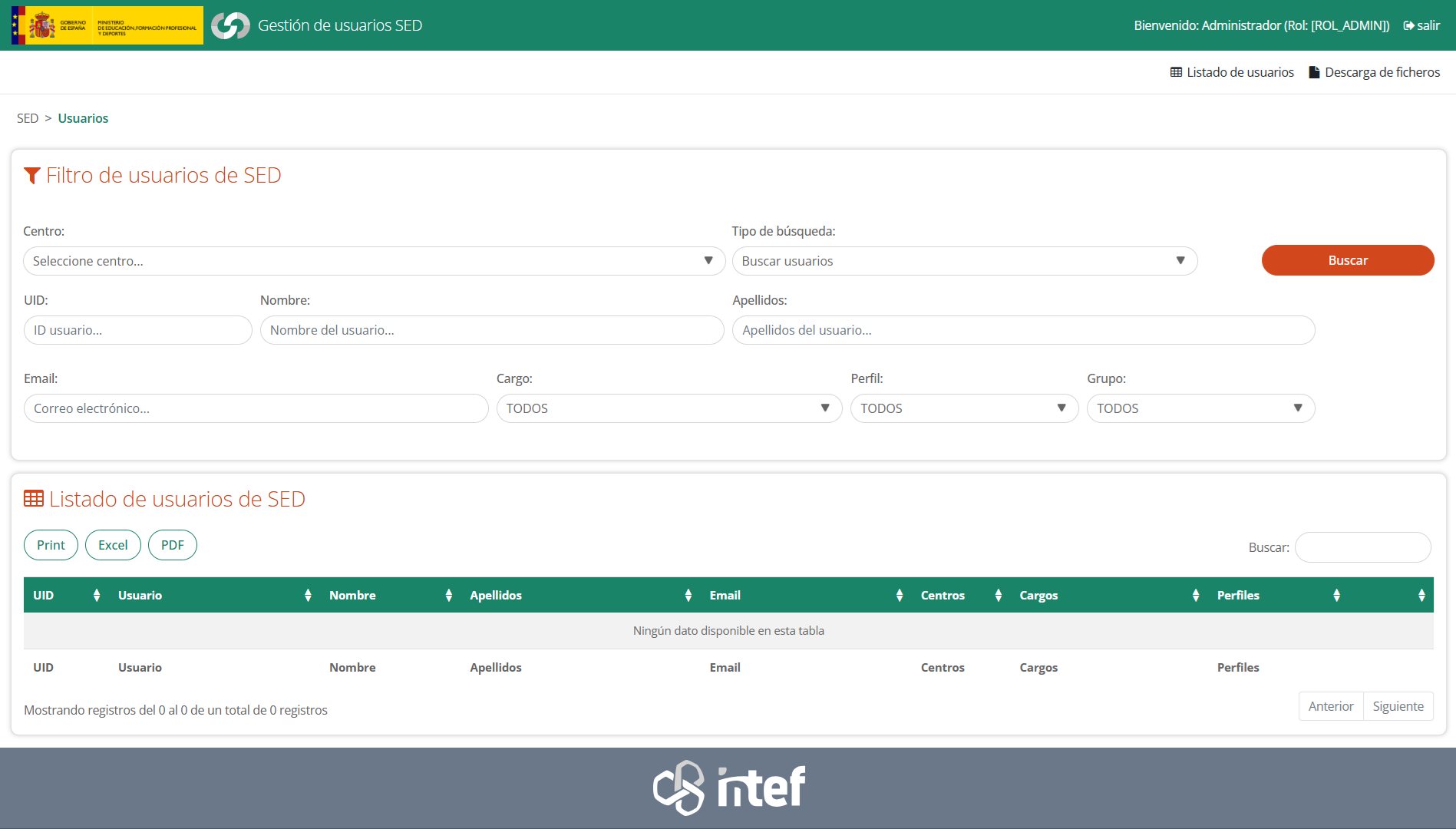Export the table to Excel
The image size is (1456, 829).
113,545
